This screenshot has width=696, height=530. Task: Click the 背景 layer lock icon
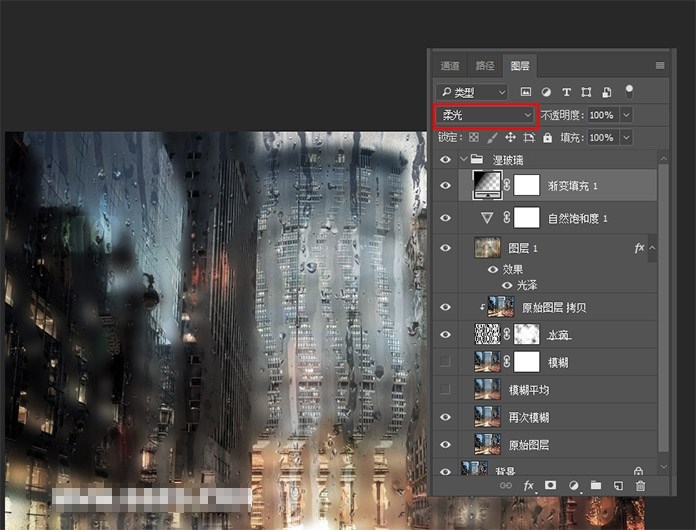[638, 471]
